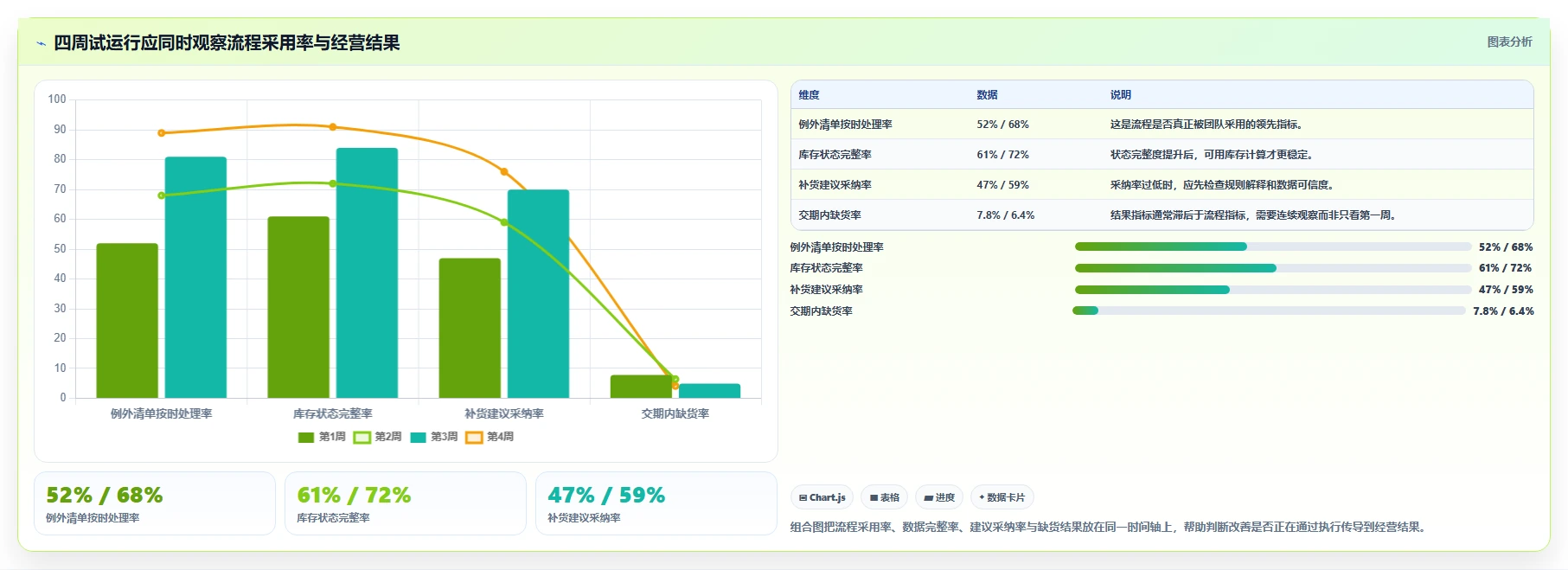Screen dimensions: 1568x570
Task: Click the 61% / 72% stat card
Action: coord(406,503)
